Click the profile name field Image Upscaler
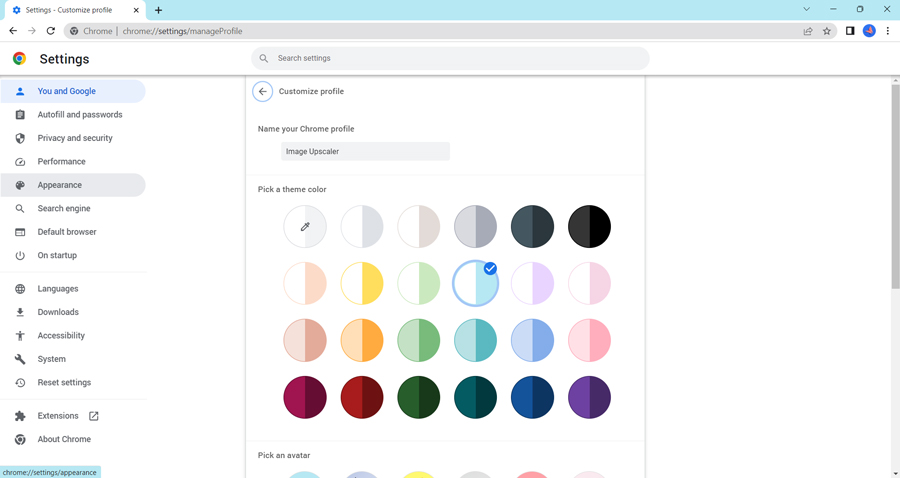The image size is (900, 478). click(365, 151)
